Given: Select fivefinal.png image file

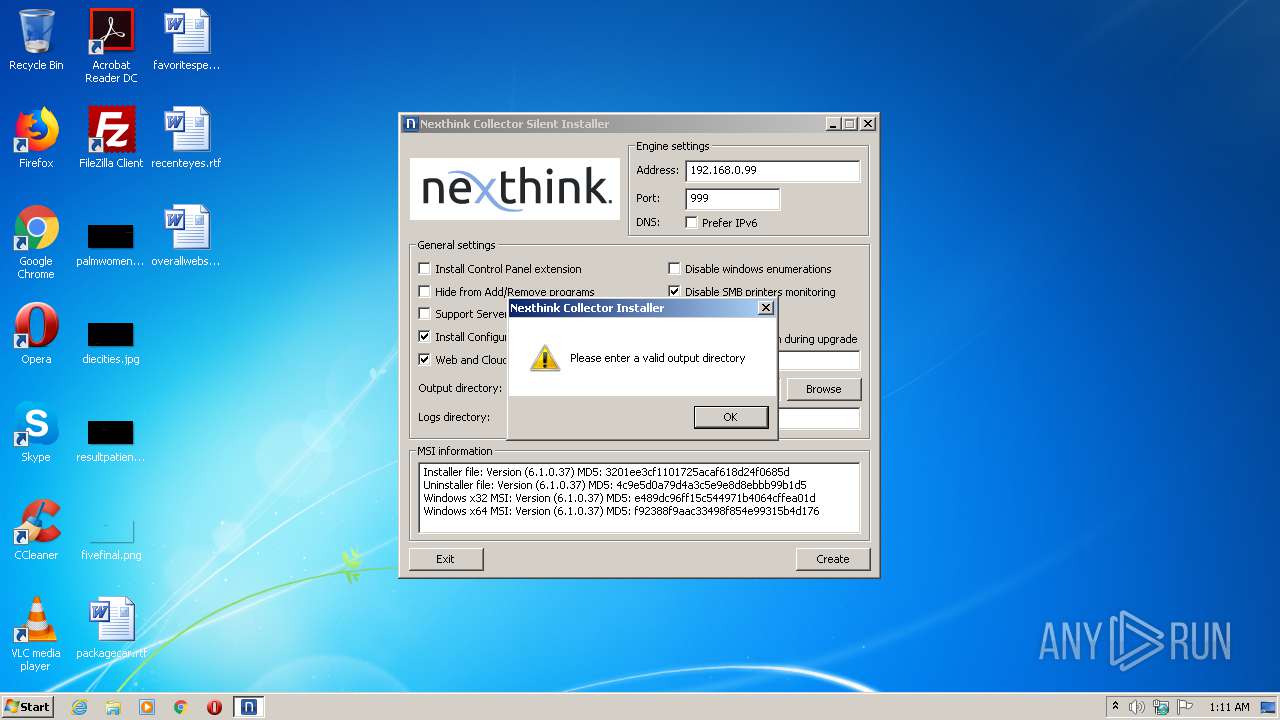Looking at the screenshot, I should [x=111, y=538].
